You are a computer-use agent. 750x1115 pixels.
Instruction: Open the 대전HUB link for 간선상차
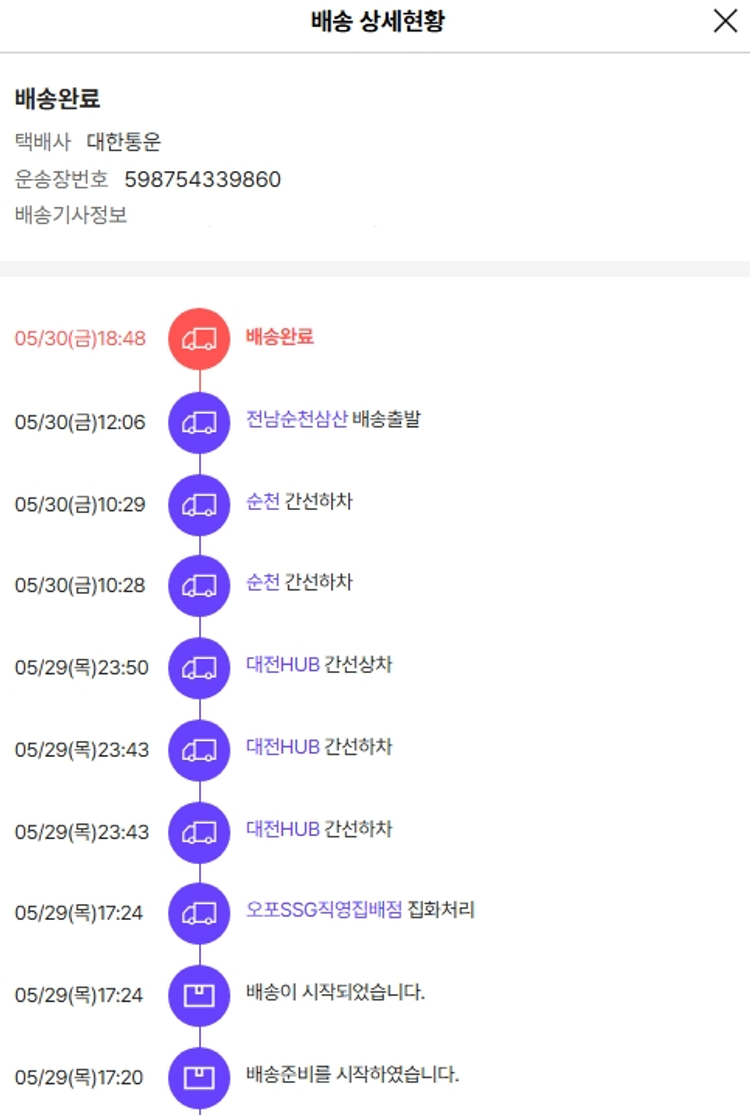tap(283, 664)
